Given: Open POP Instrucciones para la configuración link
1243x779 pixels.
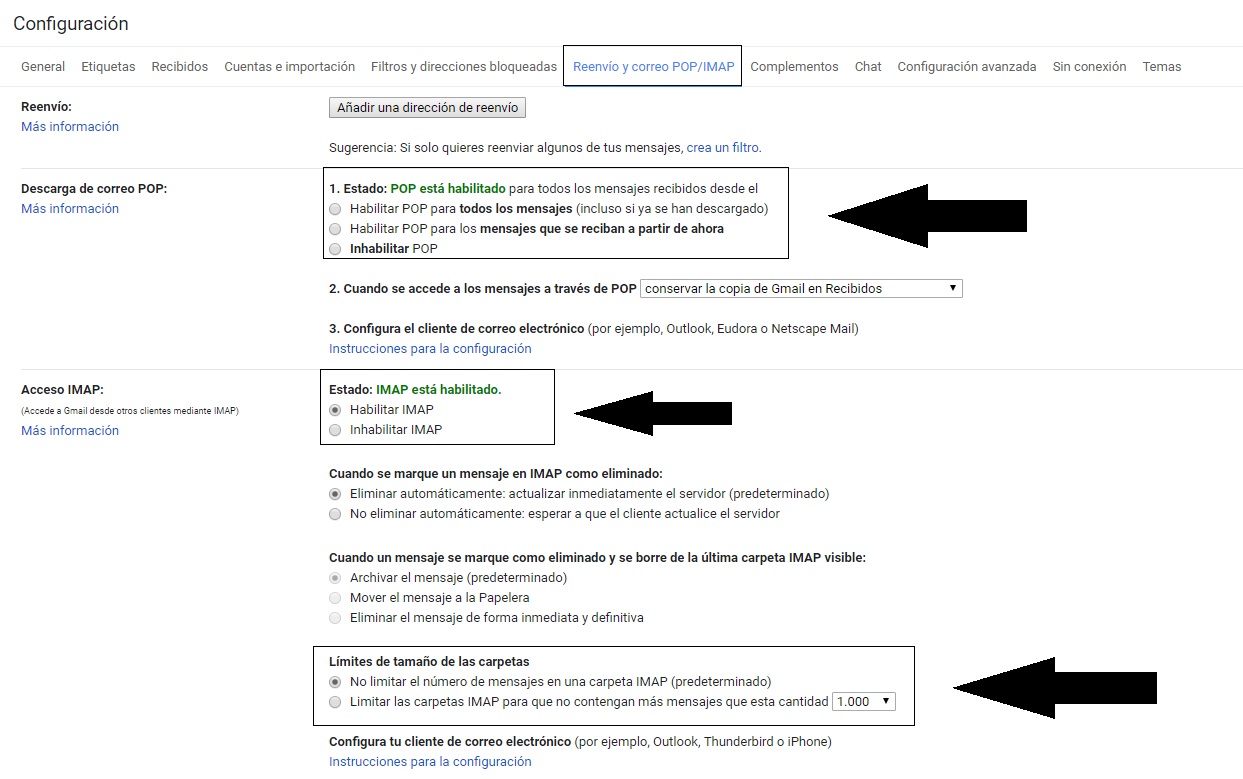Looking at the screenshot, I should (x=430, y=349).
